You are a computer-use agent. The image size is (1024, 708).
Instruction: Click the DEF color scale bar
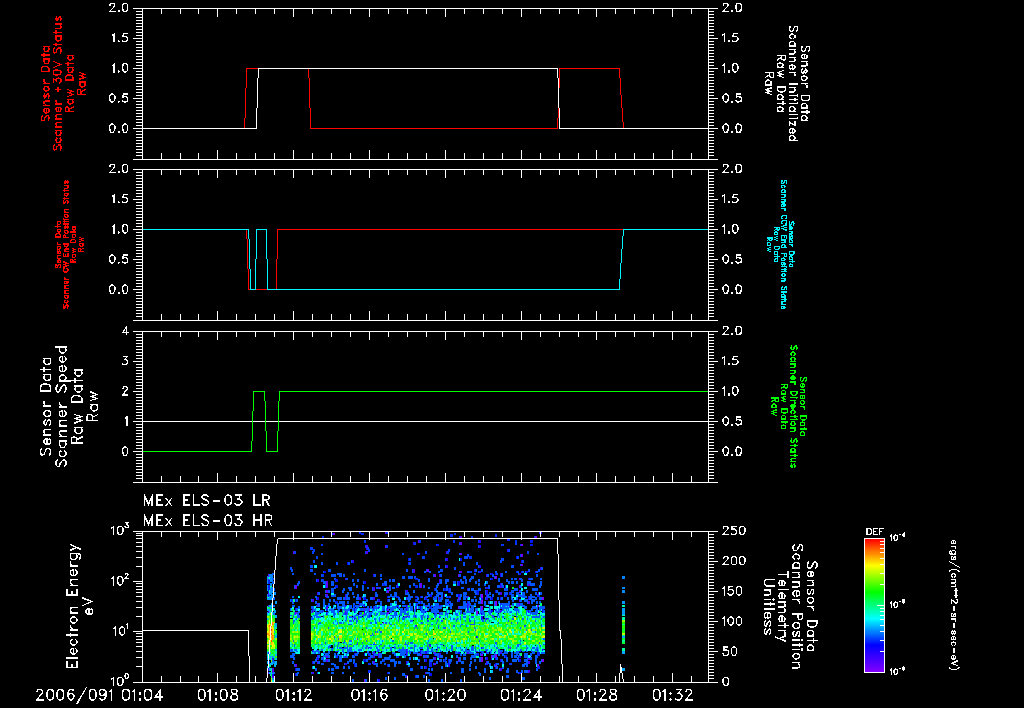coord(874,605)
